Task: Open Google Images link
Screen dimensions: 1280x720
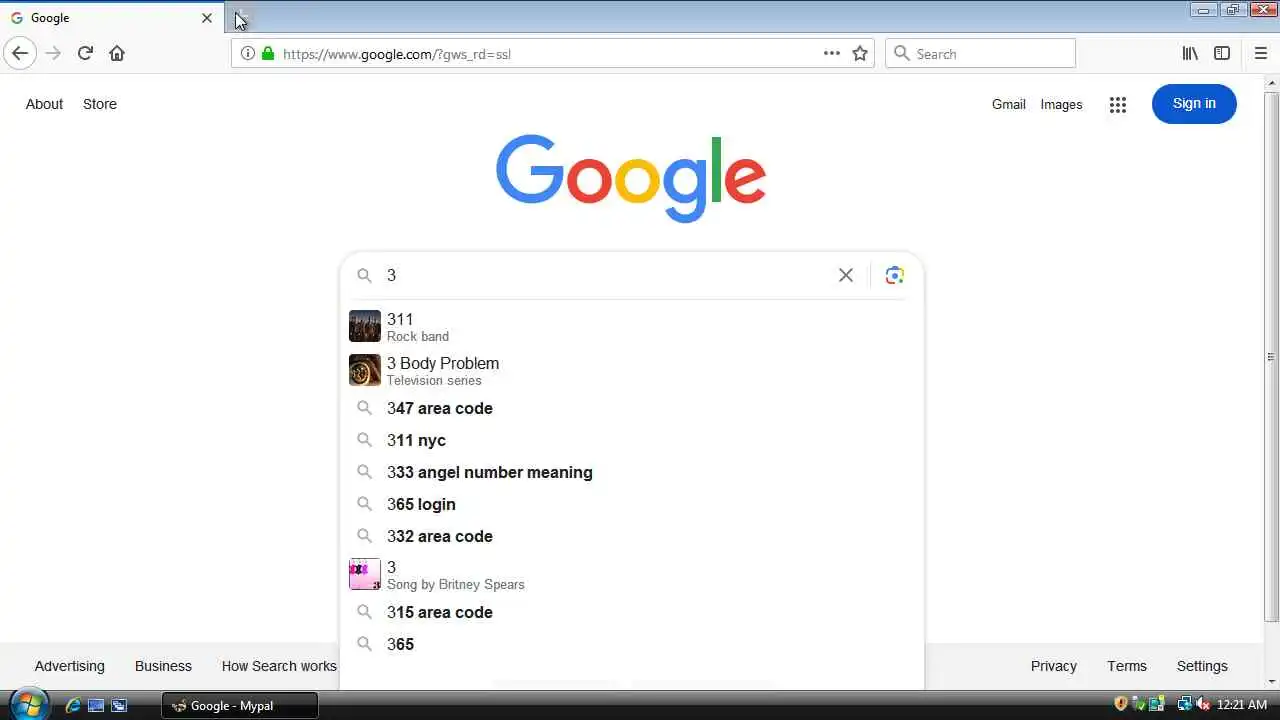Action: click(x=1061, y=104)
